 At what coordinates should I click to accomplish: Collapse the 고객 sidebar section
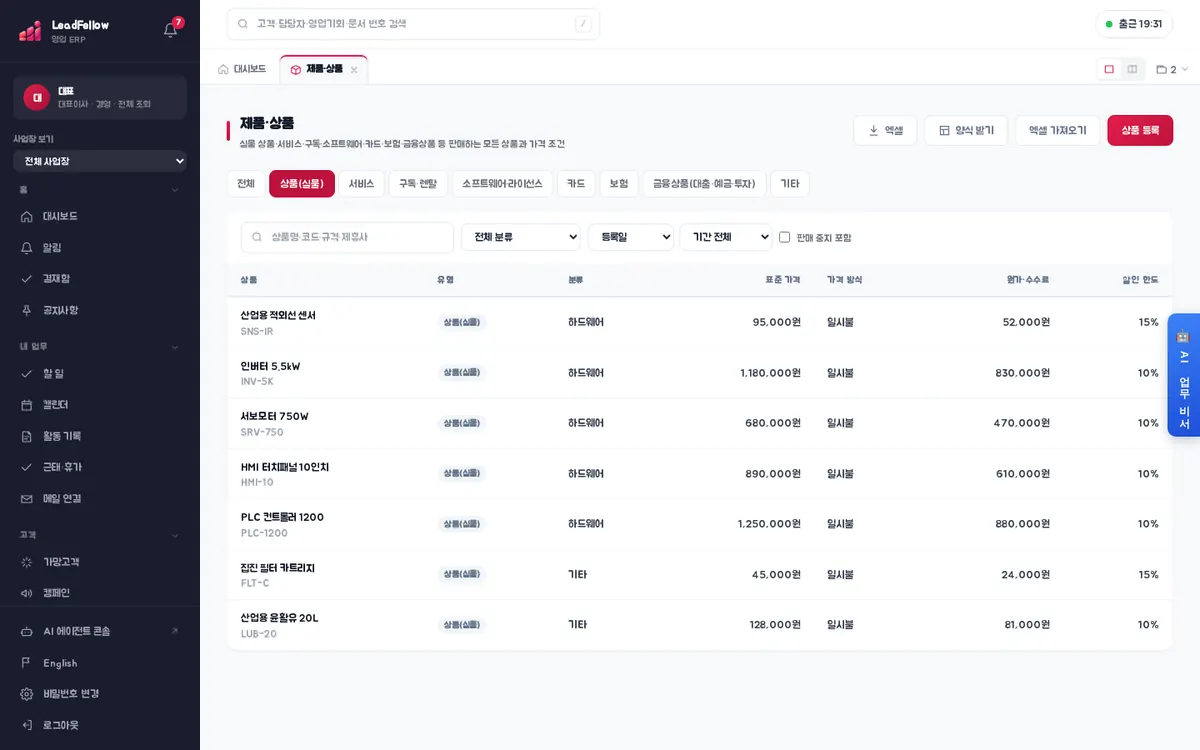point(175,535)
